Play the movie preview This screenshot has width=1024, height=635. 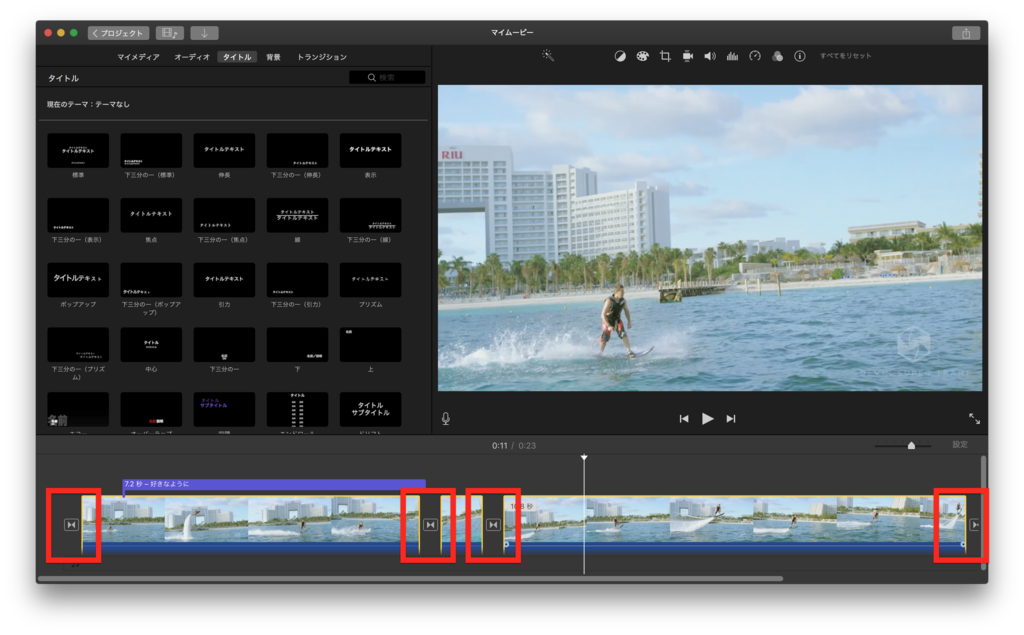(707, 419)
